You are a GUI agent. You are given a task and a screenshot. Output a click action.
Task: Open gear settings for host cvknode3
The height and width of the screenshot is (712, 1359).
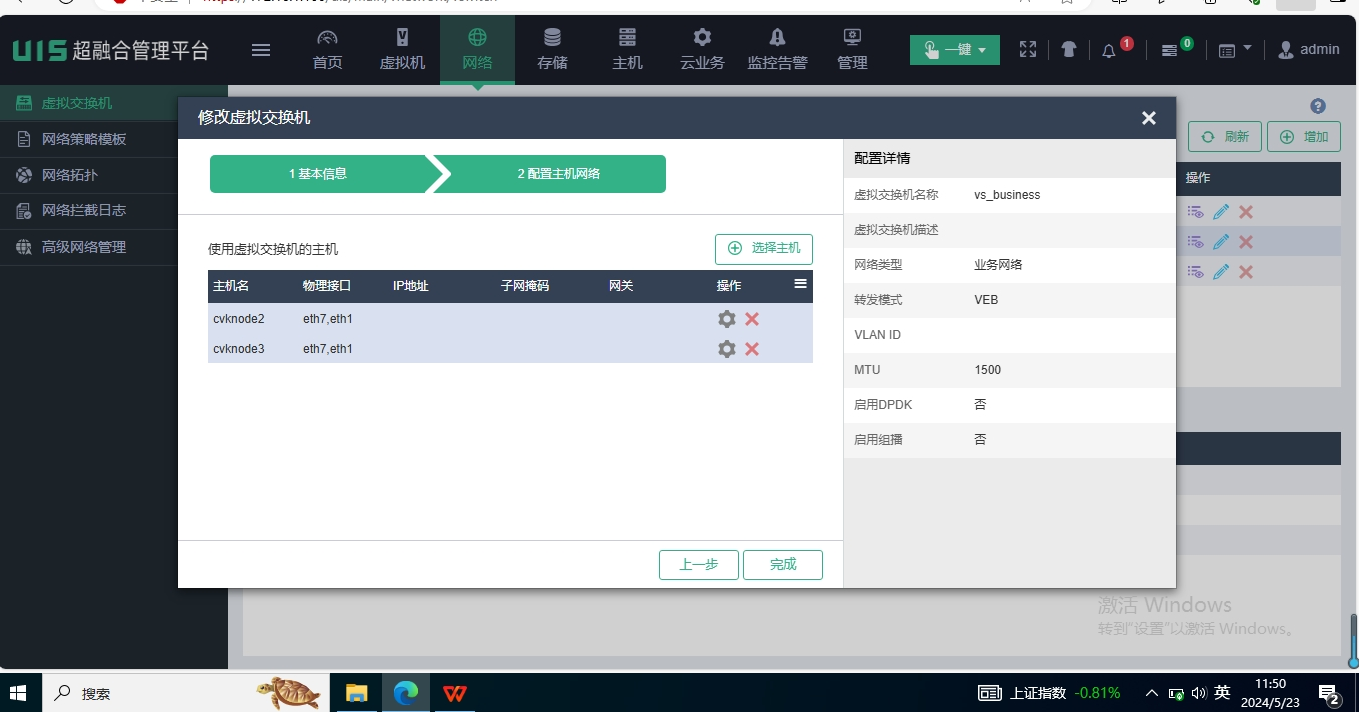pos(727,349)
